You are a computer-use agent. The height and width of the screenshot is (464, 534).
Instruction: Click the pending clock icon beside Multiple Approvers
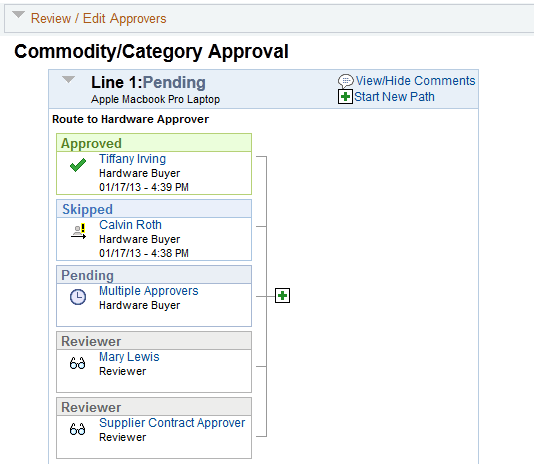click(x=78, y=297)
